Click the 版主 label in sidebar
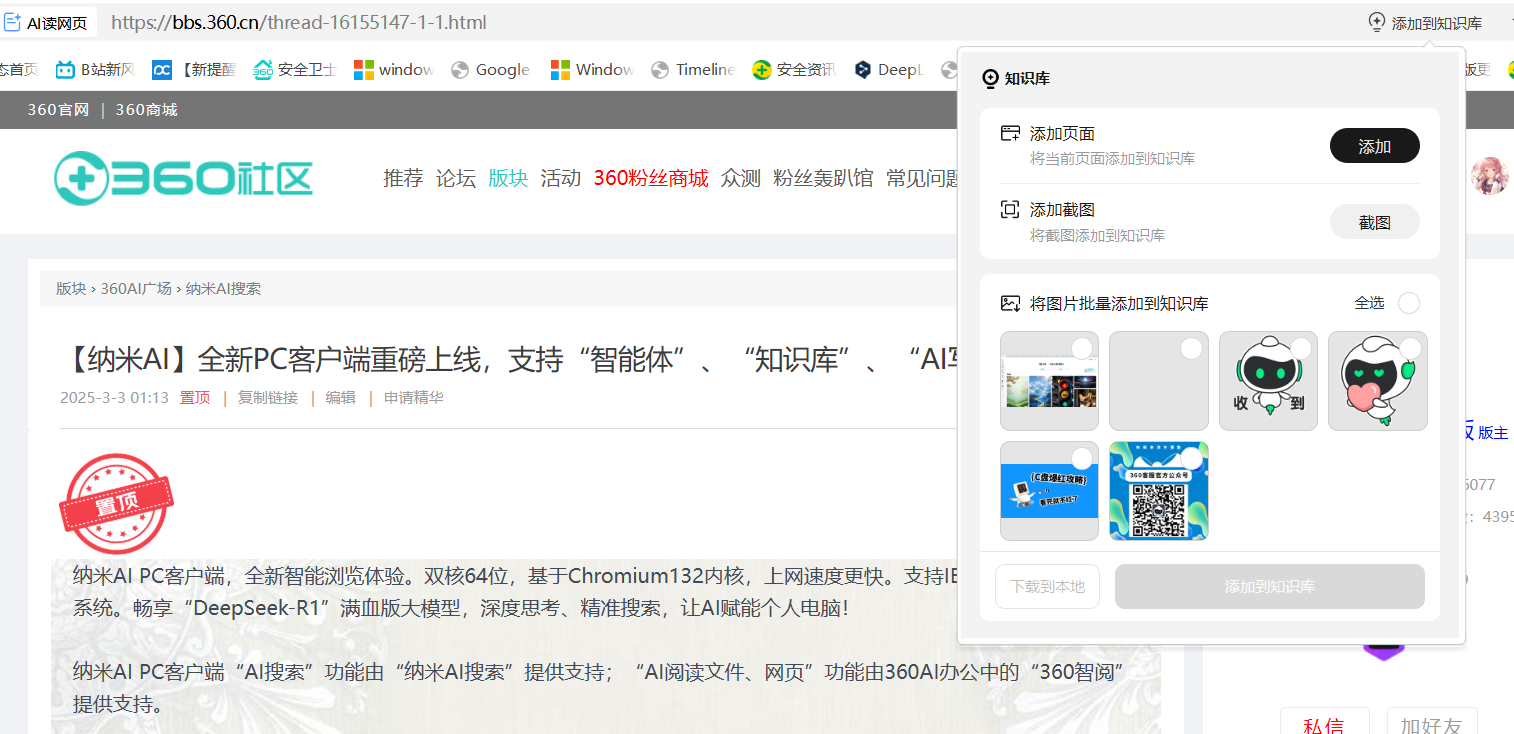This screenshot has height=734, width=1514. (x=1493, y=433)
